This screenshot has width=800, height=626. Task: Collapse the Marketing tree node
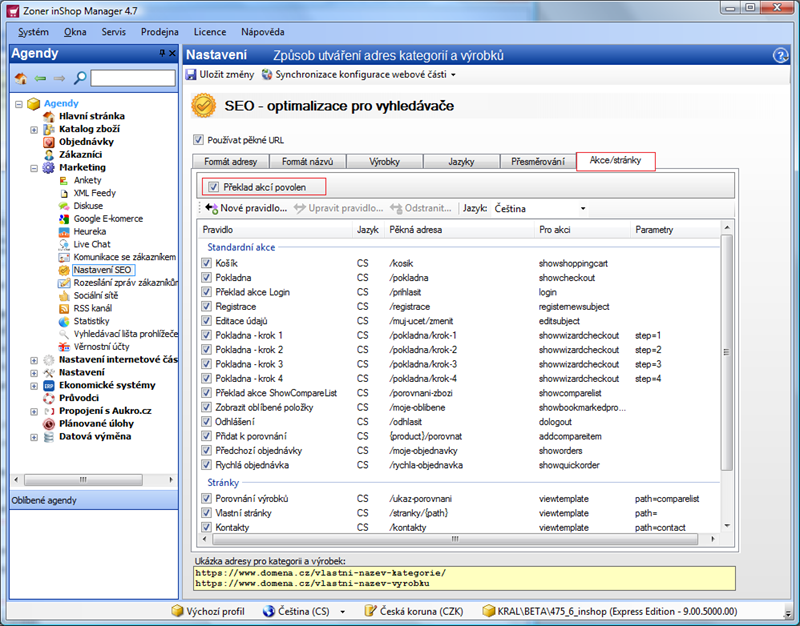(34, 168)
